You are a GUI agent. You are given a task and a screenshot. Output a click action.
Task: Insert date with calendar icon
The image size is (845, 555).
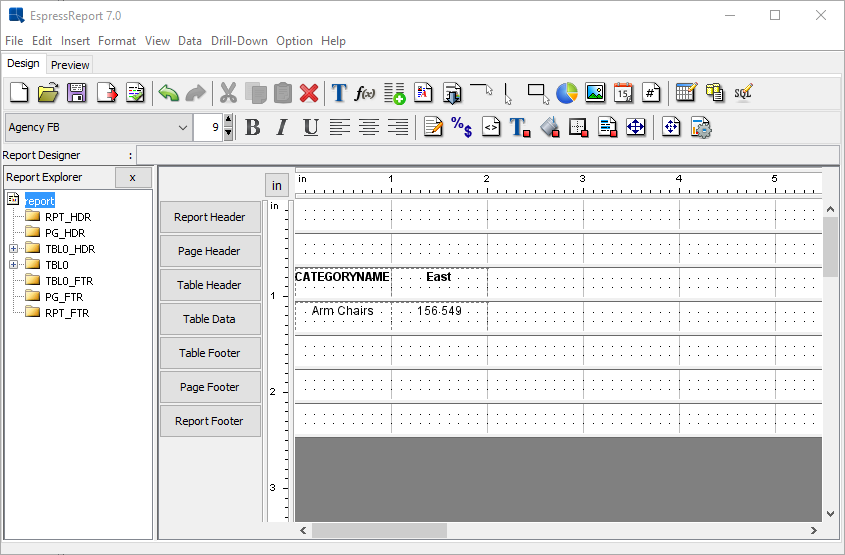624,93
